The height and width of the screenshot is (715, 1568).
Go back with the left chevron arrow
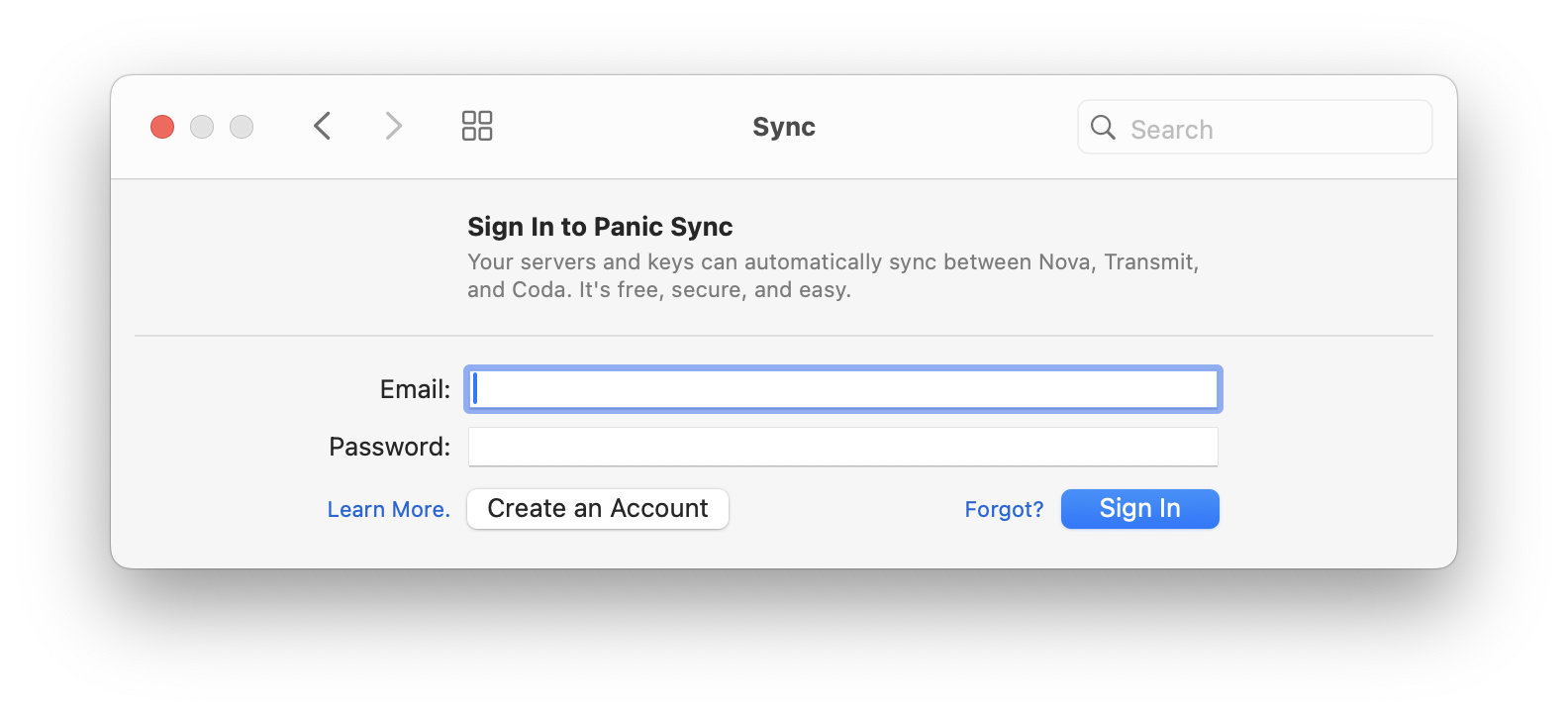pos(323,126)
